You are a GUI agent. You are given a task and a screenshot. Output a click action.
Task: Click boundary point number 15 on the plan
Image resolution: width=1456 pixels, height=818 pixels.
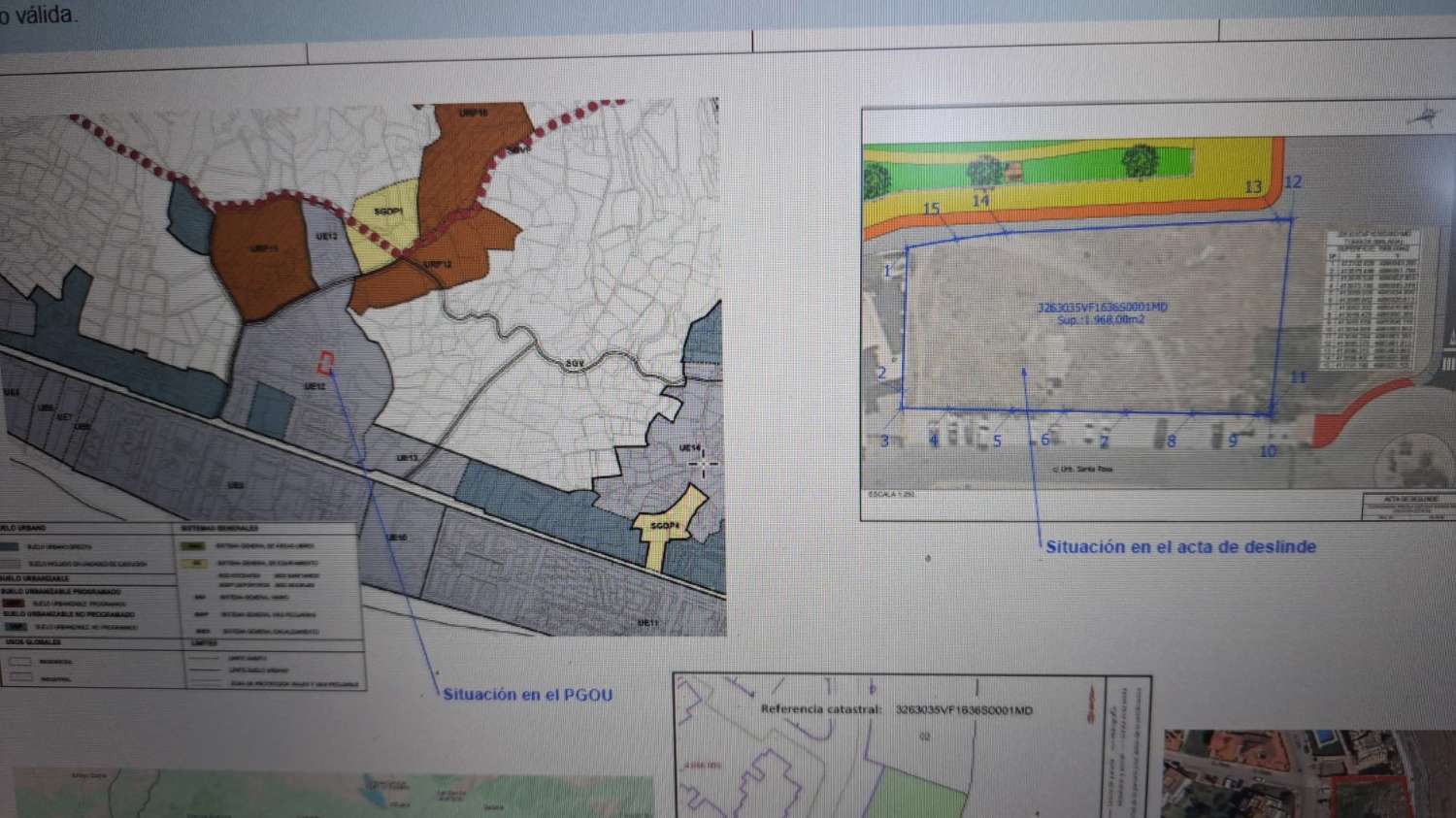[932, 209]
